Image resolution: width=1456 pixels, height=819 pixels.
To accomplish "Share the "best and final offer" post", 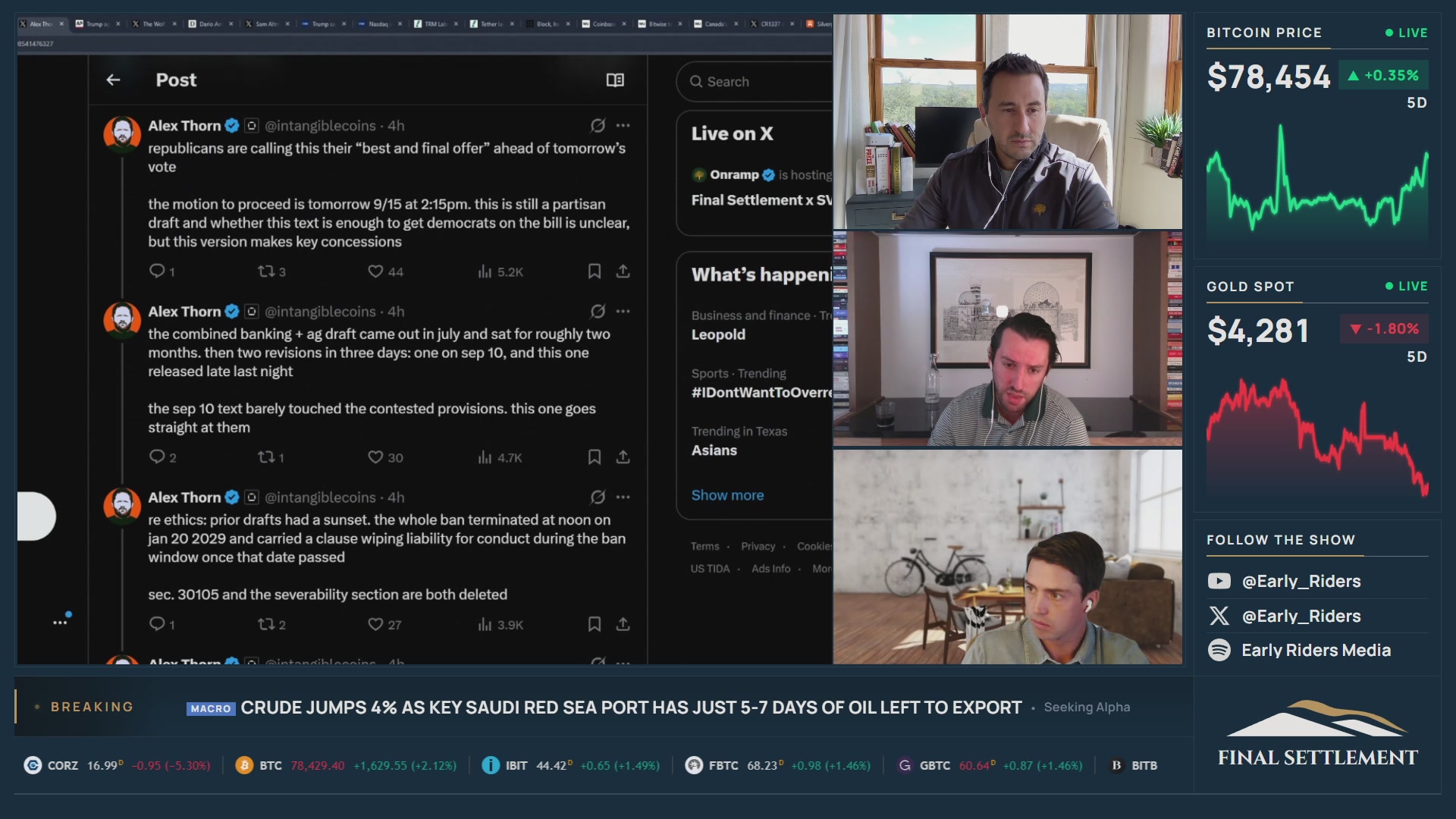I will [623, 271].
